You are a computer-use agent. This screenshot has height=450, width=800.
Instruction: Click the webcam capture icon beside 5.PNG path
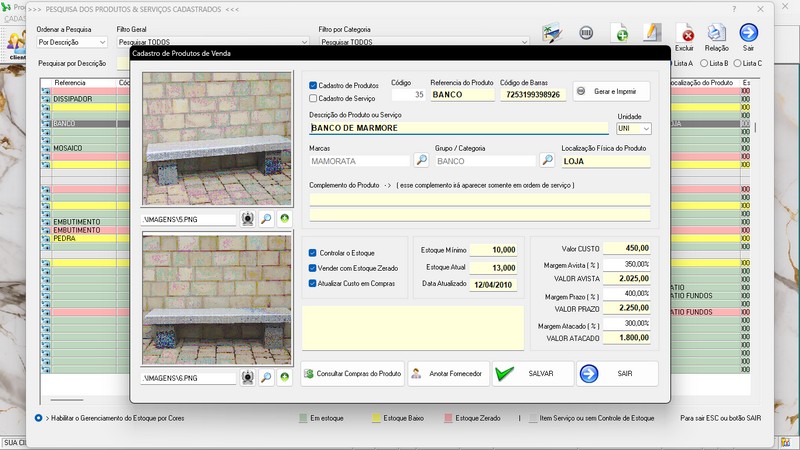[248, 218]
